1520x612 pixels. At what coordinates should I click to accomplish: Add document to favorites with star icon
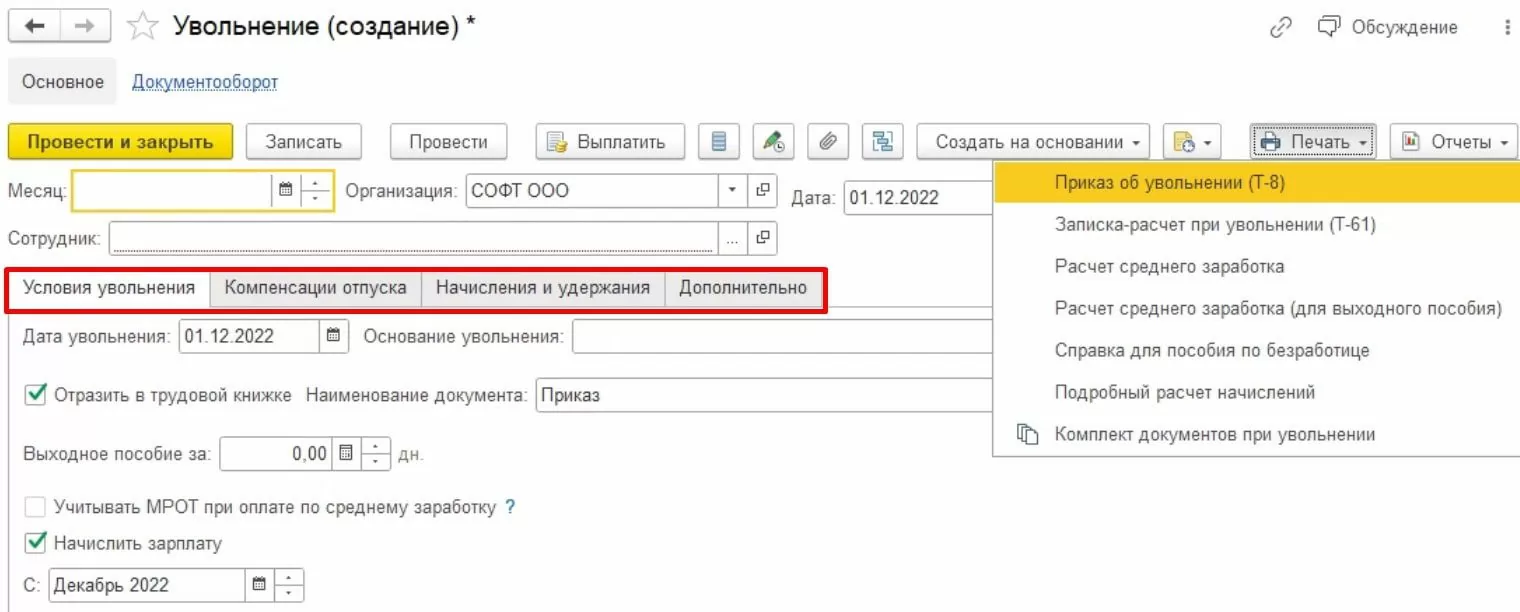click(x=142, y=28)
